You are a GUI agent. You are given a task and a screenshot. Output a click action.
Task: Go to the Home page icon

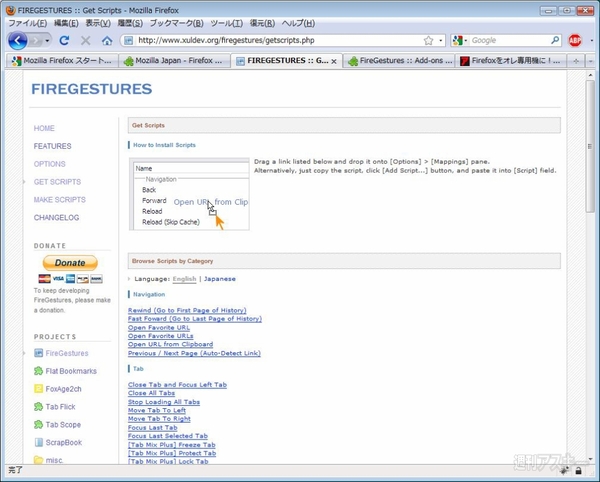pos(107,40)
